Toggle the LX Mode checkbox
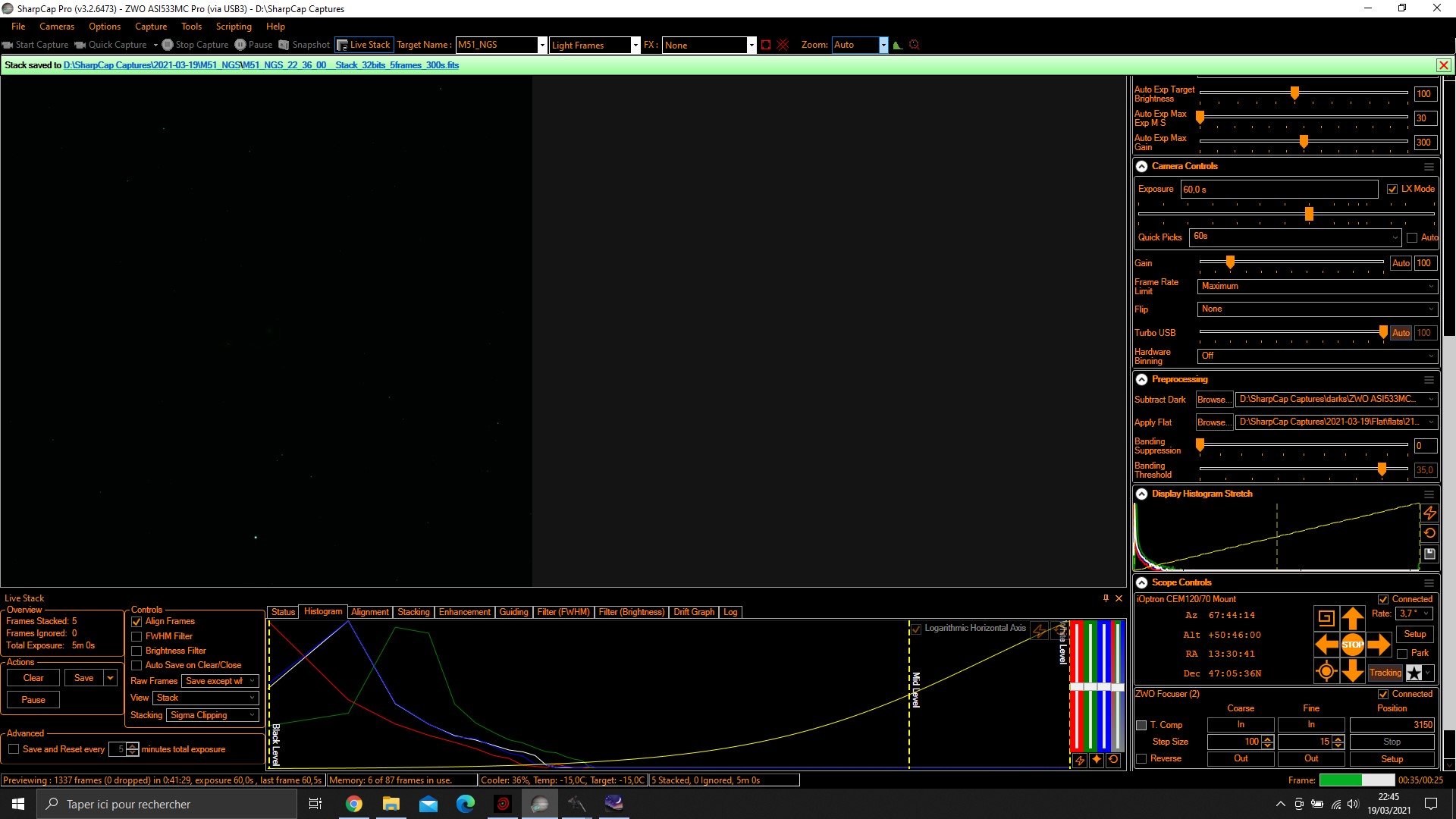 (x=1392, y=189)
